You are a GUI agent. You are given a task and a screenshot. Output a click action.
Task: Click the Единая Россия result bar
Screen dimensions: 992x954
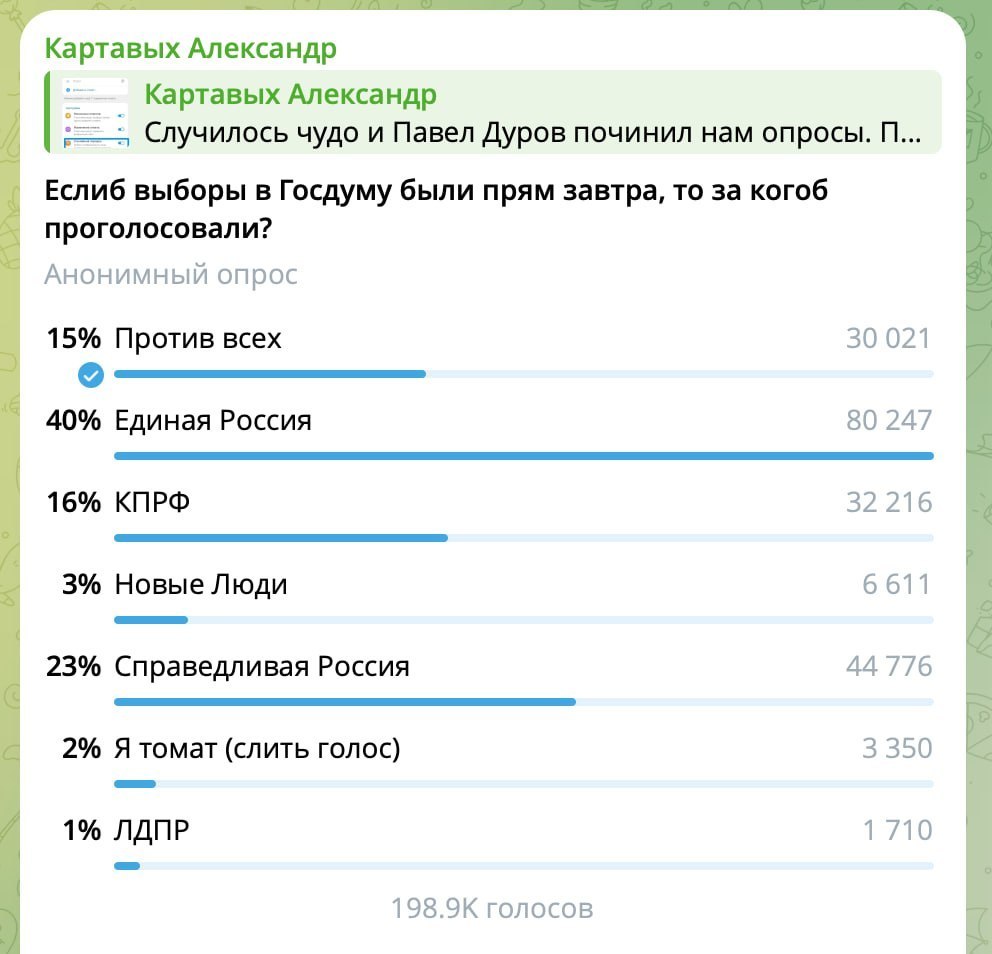click(523, 456)
